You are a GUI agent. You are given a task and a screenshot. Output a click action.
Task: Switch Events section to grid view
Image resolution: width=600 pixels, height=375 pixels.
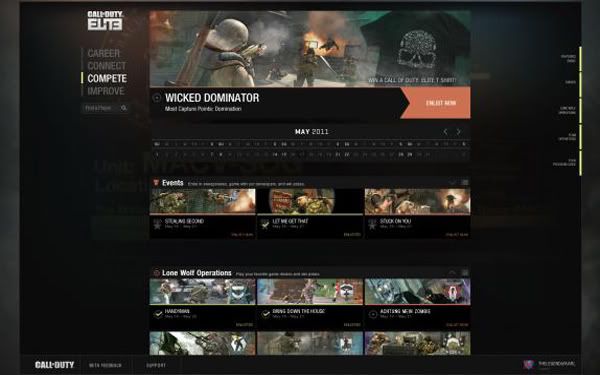[465, 183]
